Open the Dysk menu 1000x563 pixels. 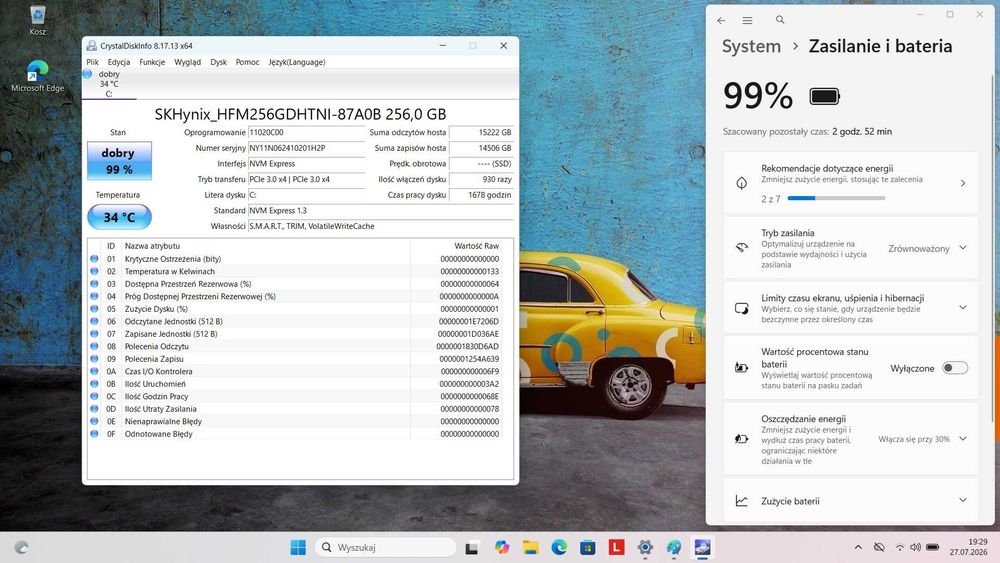coord(218,62)
